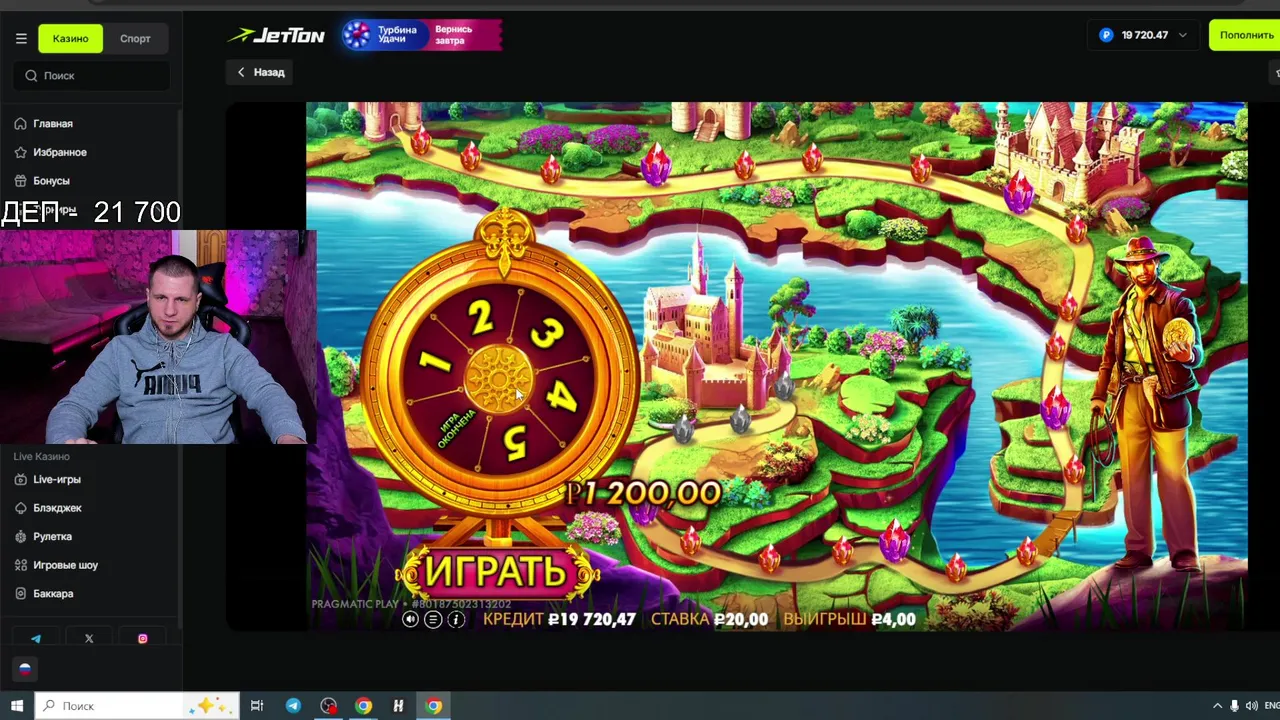Viewport: 1280px width, 720px height.
Task: Click the JetTon logo
Action: click(276, 36)
